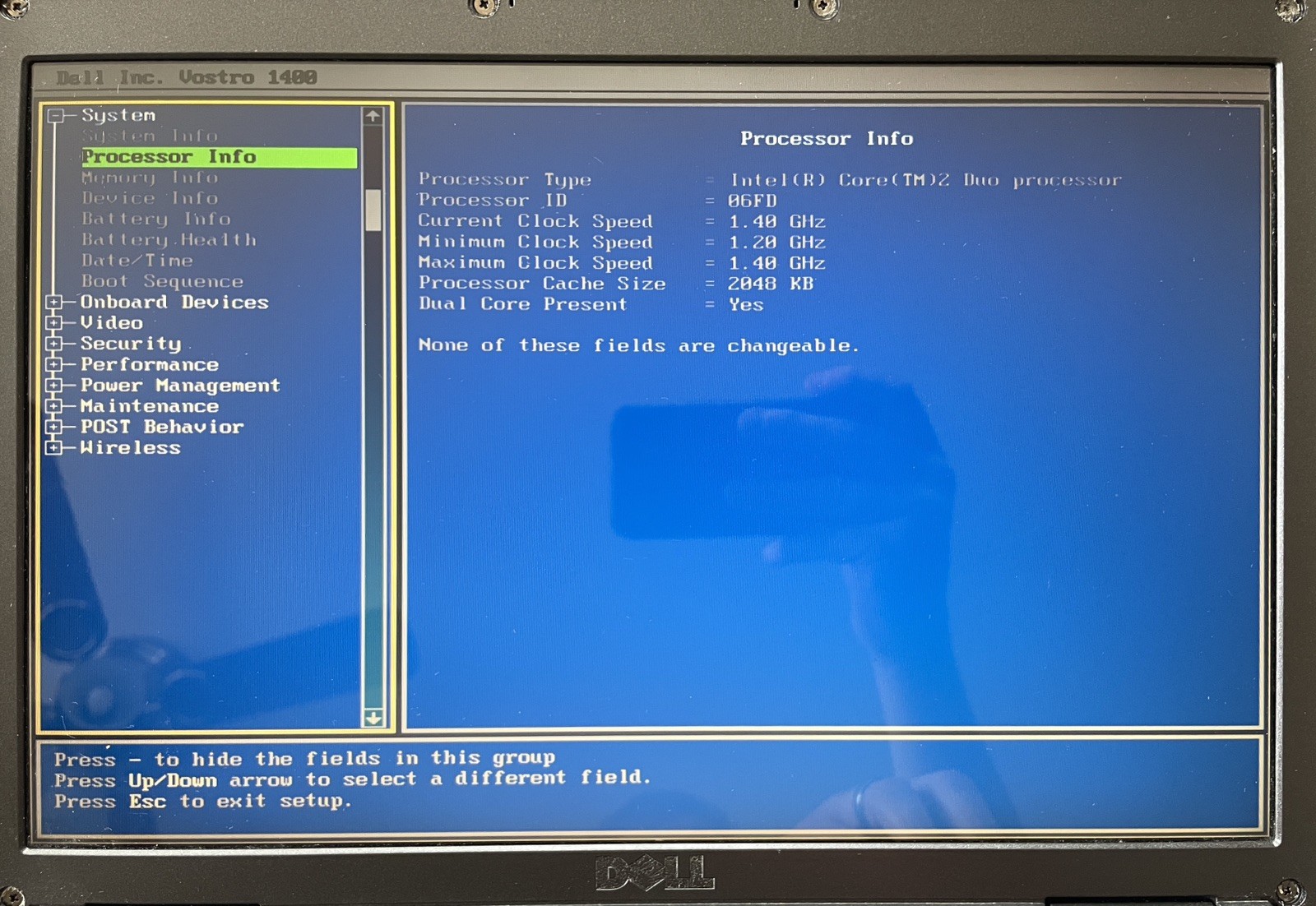Click "None of these fields are changeable" note
This screenshot has width=1316, height=906.
pyautogui.click(x=639, y=346)
